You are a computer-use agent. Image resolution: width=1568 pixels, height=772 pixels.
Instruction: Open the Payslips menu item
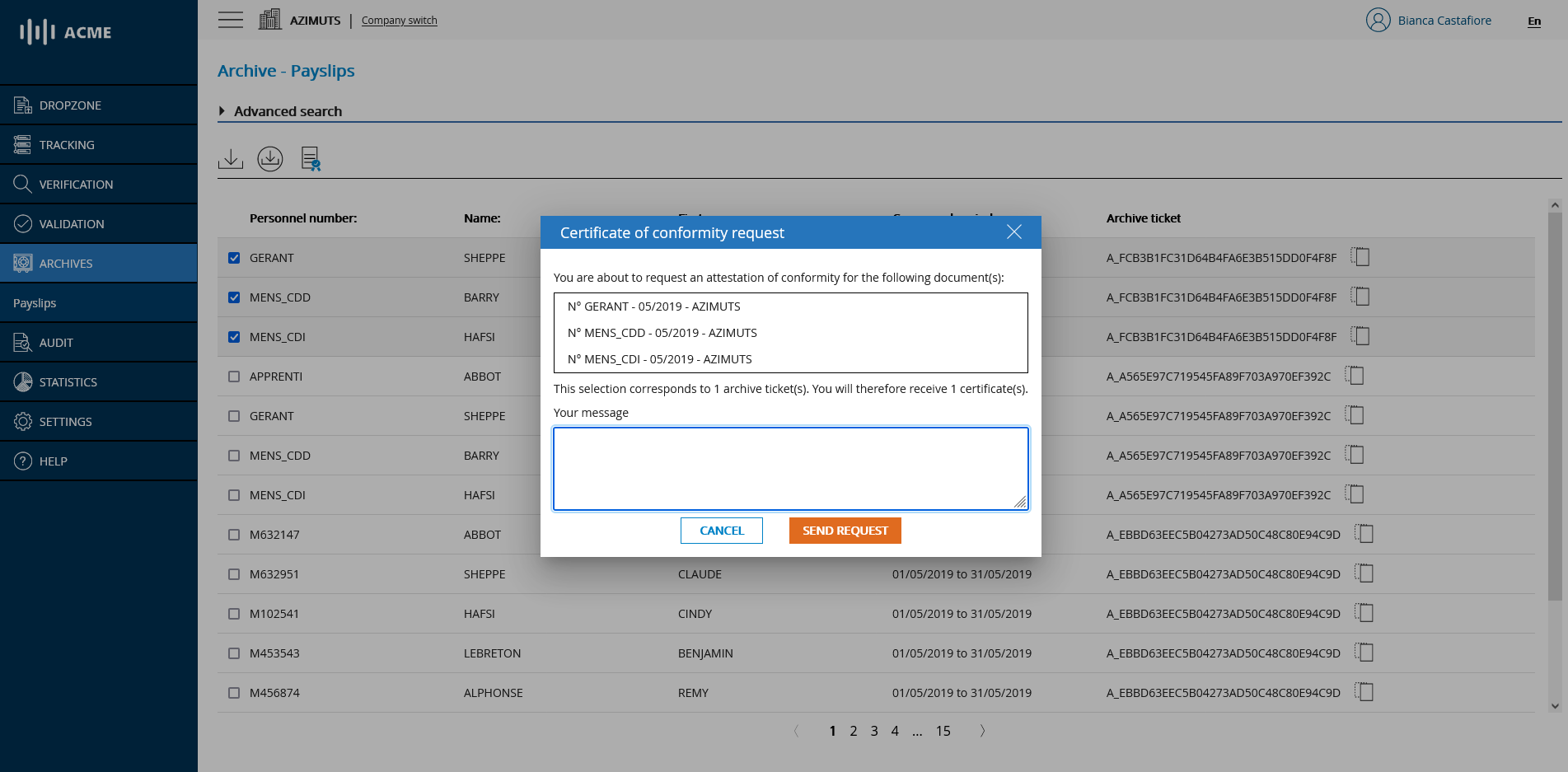pos(35,302)
